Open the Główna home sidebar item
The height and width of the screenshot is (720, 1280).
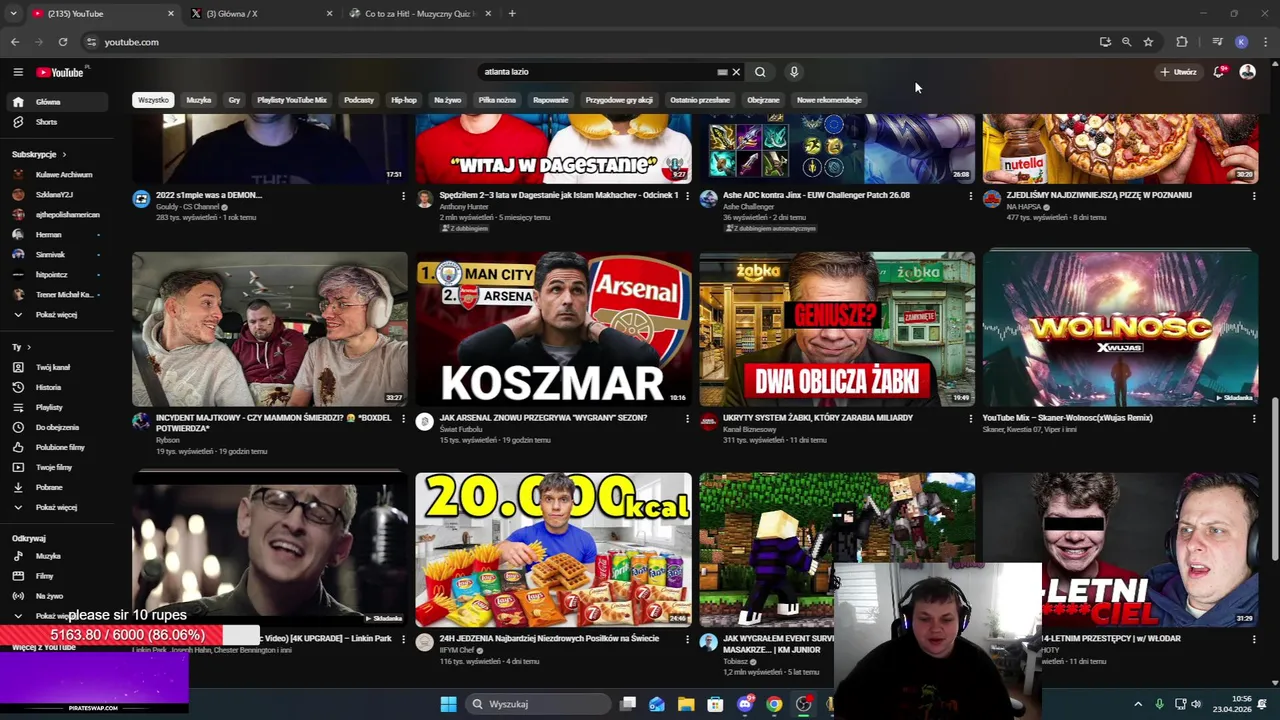[55, 102]
